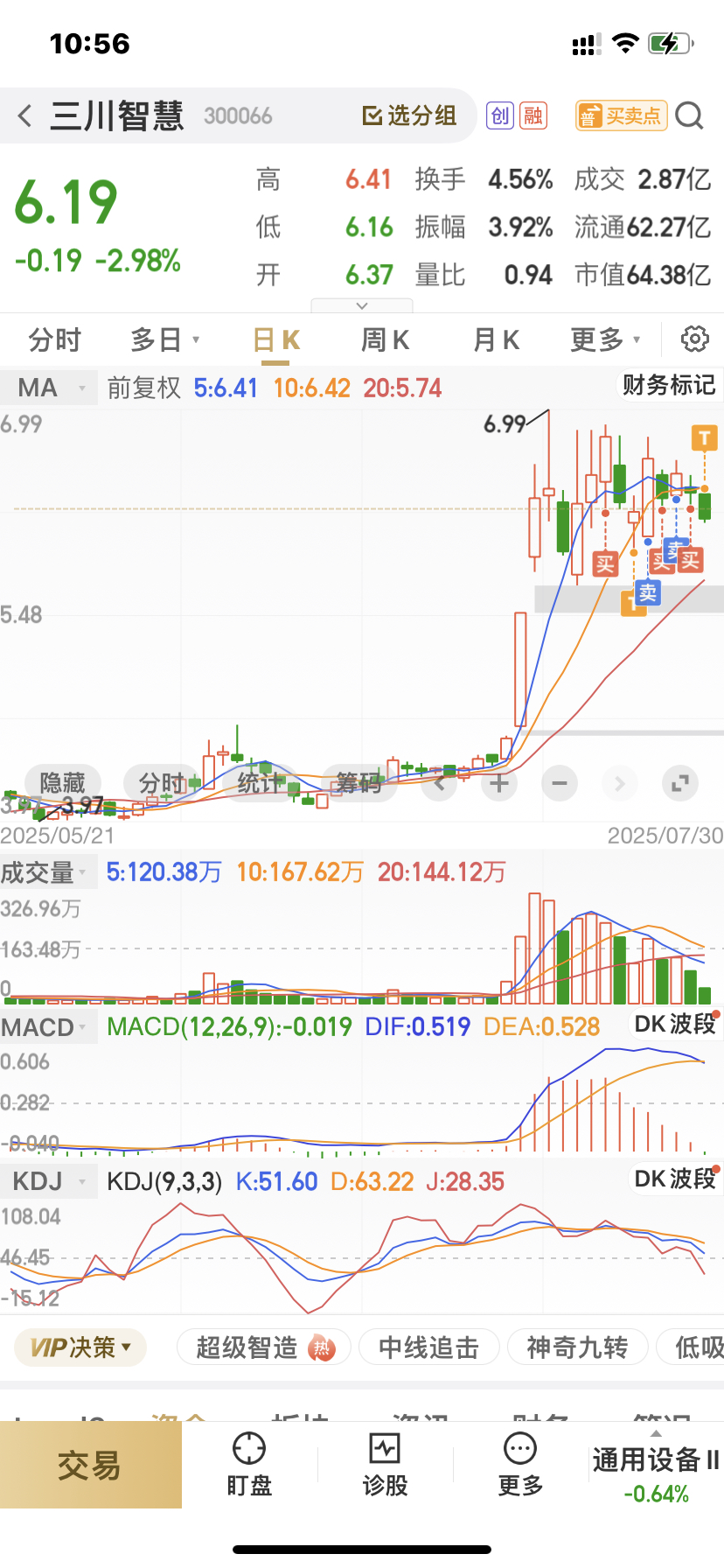
Task: Open the search magnifier icon
Action: point(689,115)
